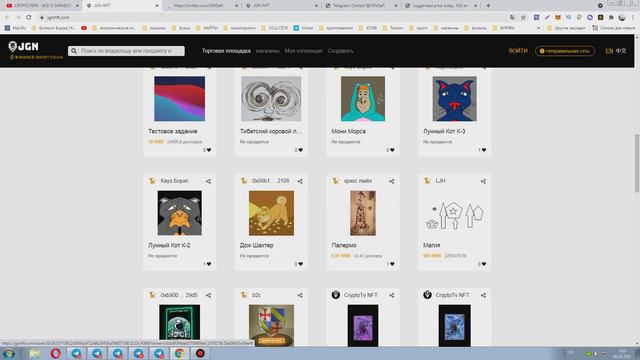The image size is (640, 360).
Task: Click share icon next to 0xb900...29d5 owner
Action: (x=208, y=295)
